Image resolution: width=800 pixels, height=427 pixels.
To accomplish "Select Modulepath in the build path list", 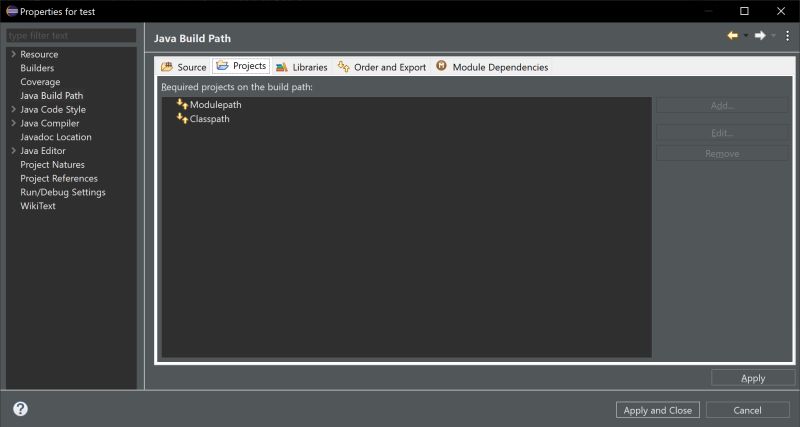I will click(215, 104).
